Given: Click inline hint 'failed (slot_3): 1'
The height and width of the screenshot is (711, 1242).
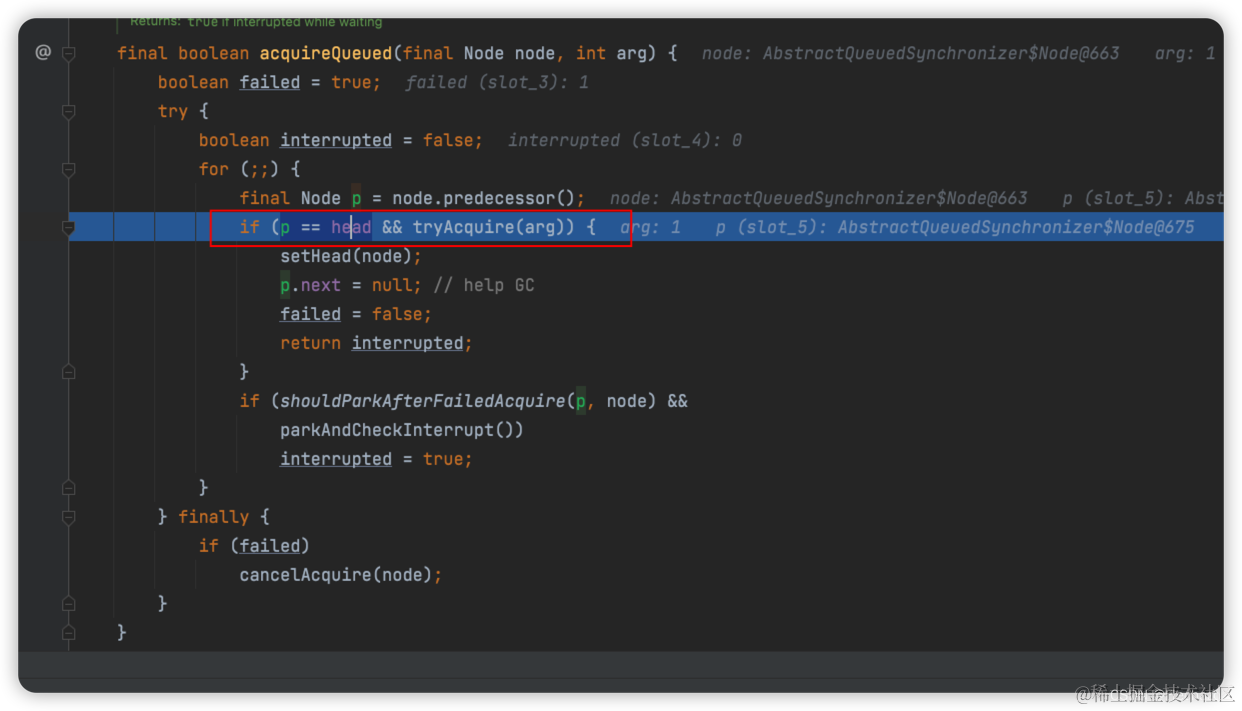Looking at the screenshot, I should pyautogui.click(x=497, y=82).
